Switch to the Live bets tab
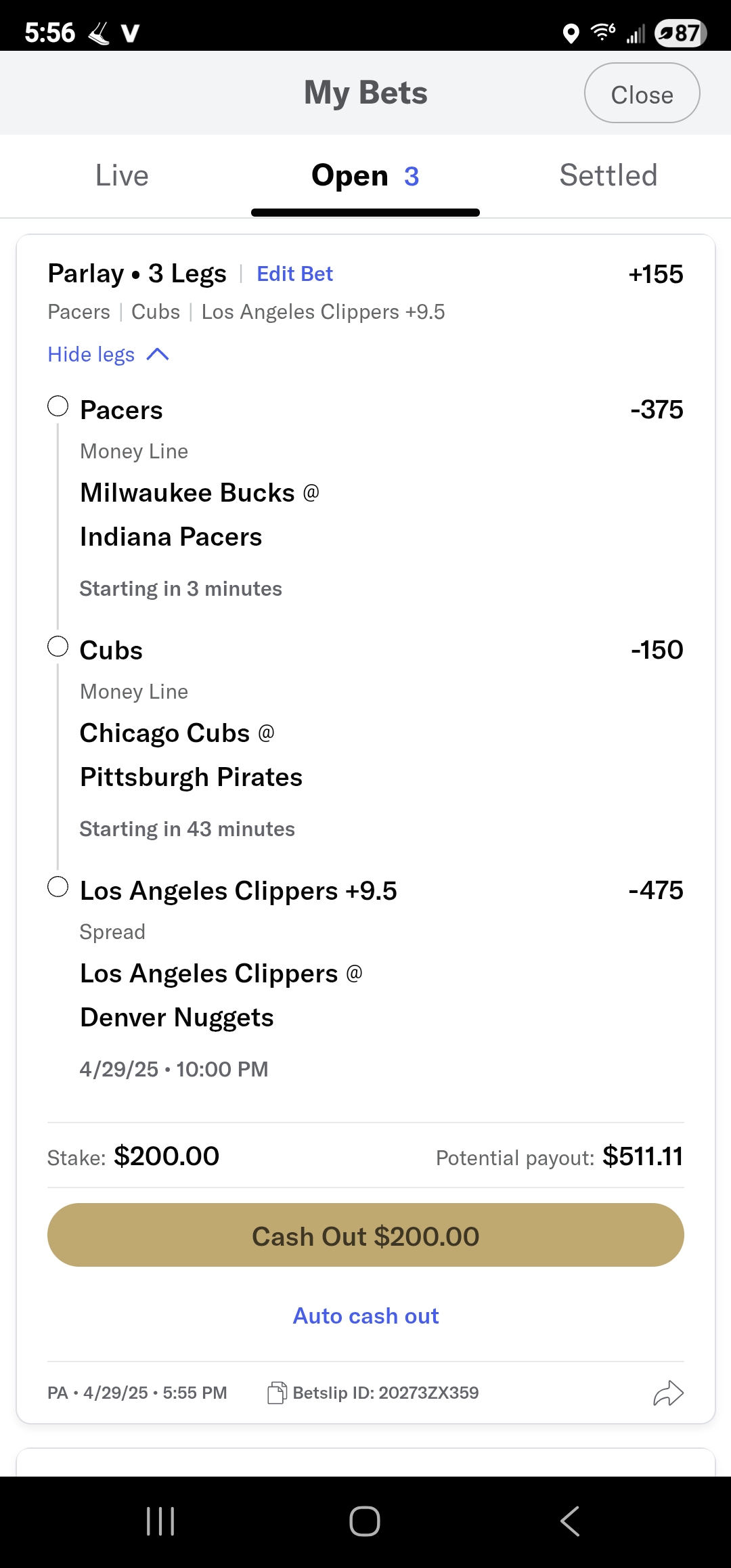The height and width of the screenshot is (1568, 731). (122, 175)
